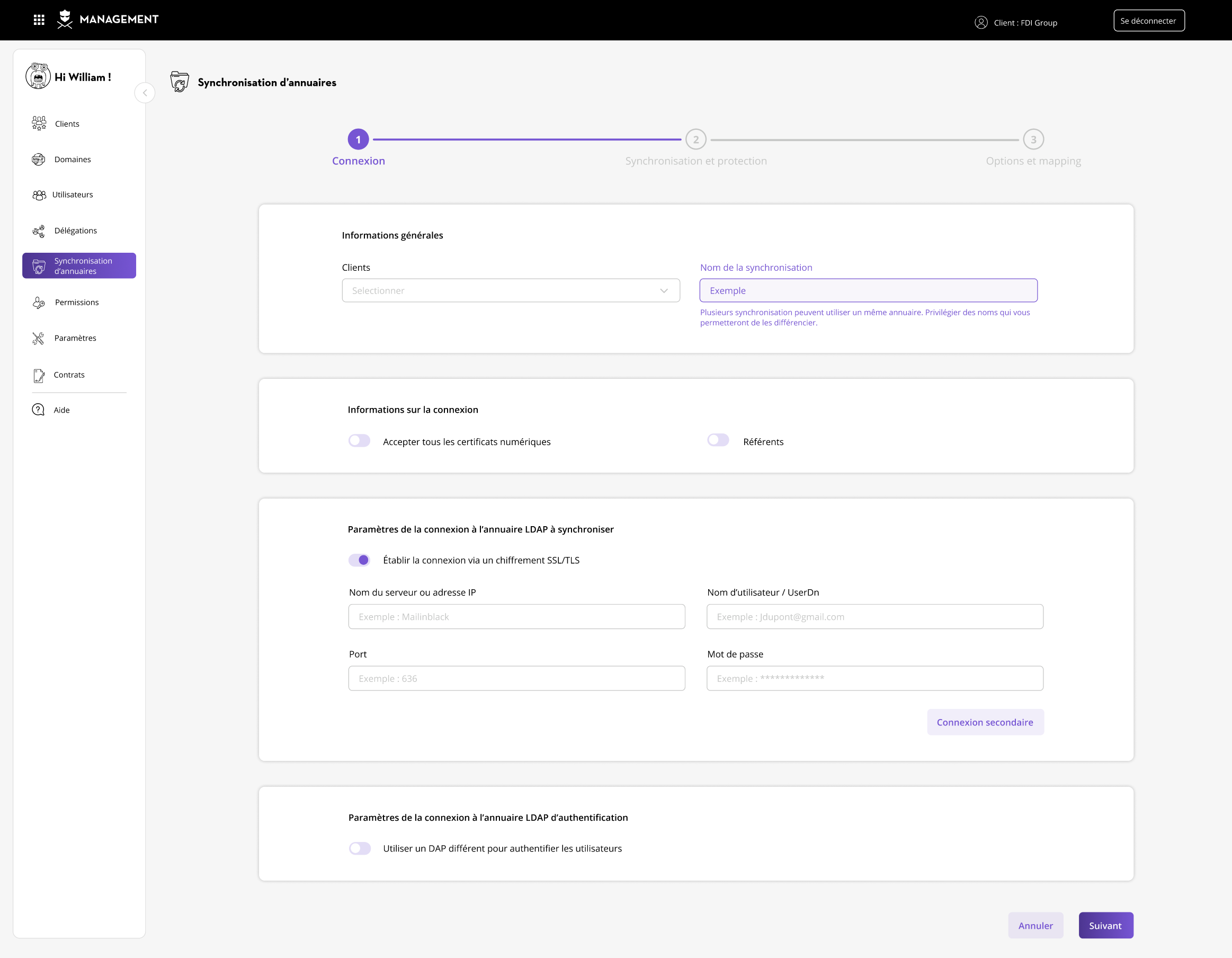The width and height of the screenshot is (1232, 958).
Task: Go to step 2 Synchronisation et protection
Action: 695,140
